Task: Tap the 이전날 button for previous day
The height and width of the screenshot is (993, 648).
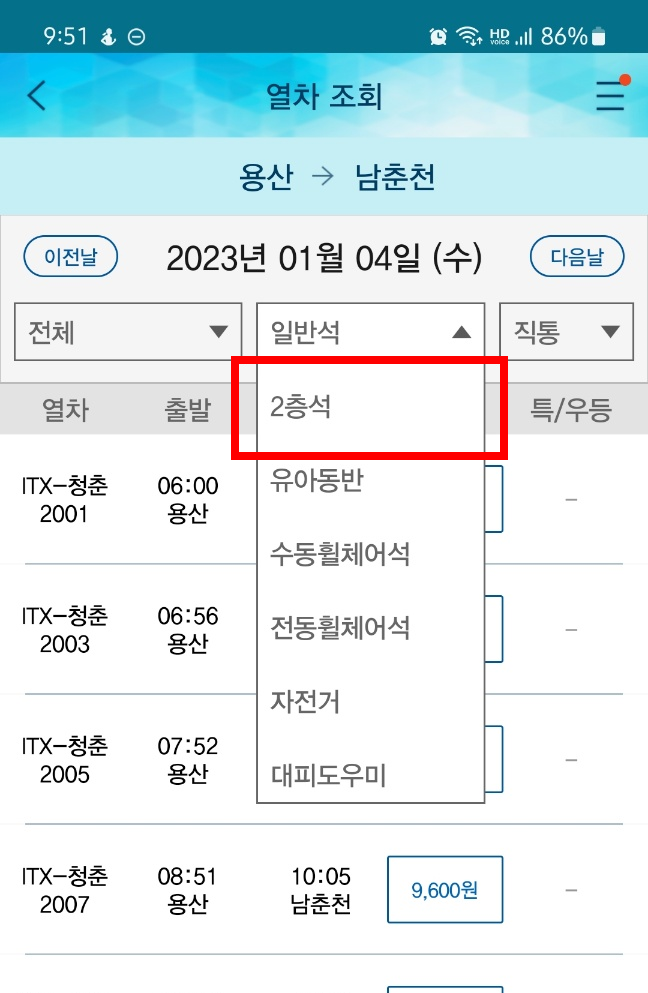Action: pyautogui.click(x=70, y=255)
